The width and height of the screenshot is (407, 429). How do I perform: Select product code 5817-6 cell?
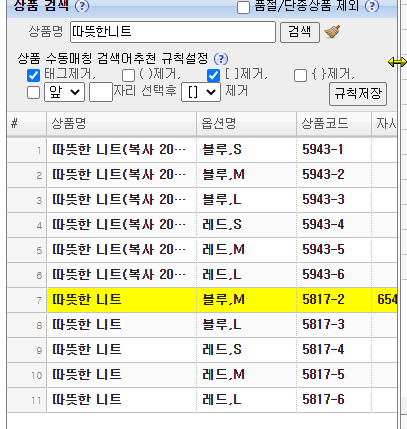(x=334, y=400)
